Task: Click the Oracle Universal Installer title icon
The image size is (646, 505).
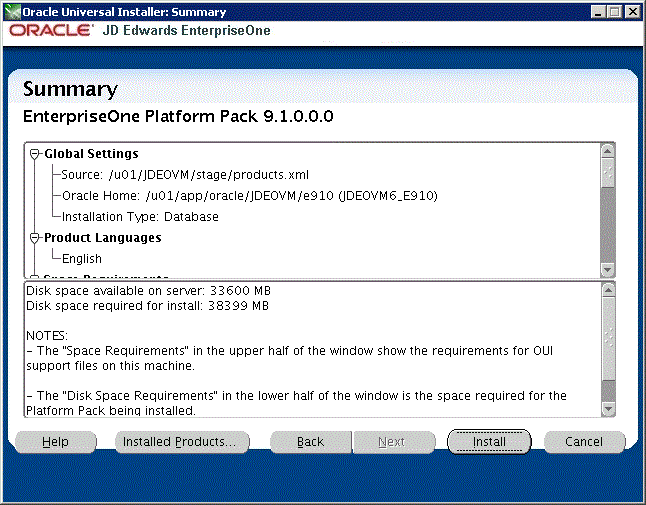Action: (13, 12)
